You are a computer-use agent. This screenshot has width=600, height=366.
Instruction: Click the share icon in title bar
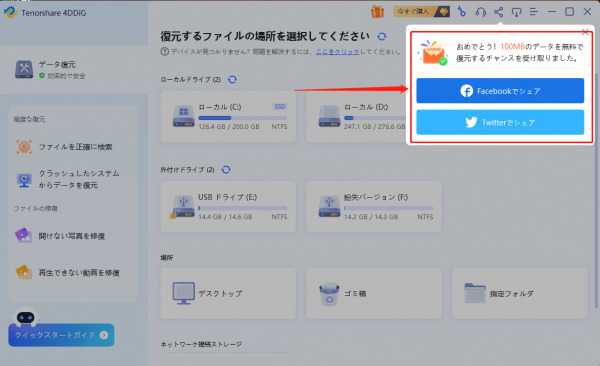click(x=498, y=12)
